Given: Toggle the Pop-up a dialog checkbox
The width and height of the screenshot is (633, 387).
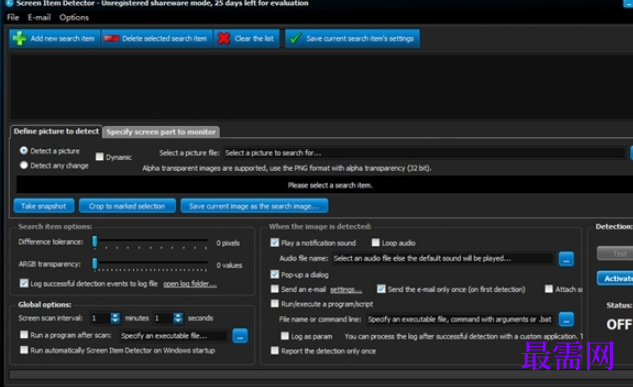Looking at the screenshot, I should 275,274.
